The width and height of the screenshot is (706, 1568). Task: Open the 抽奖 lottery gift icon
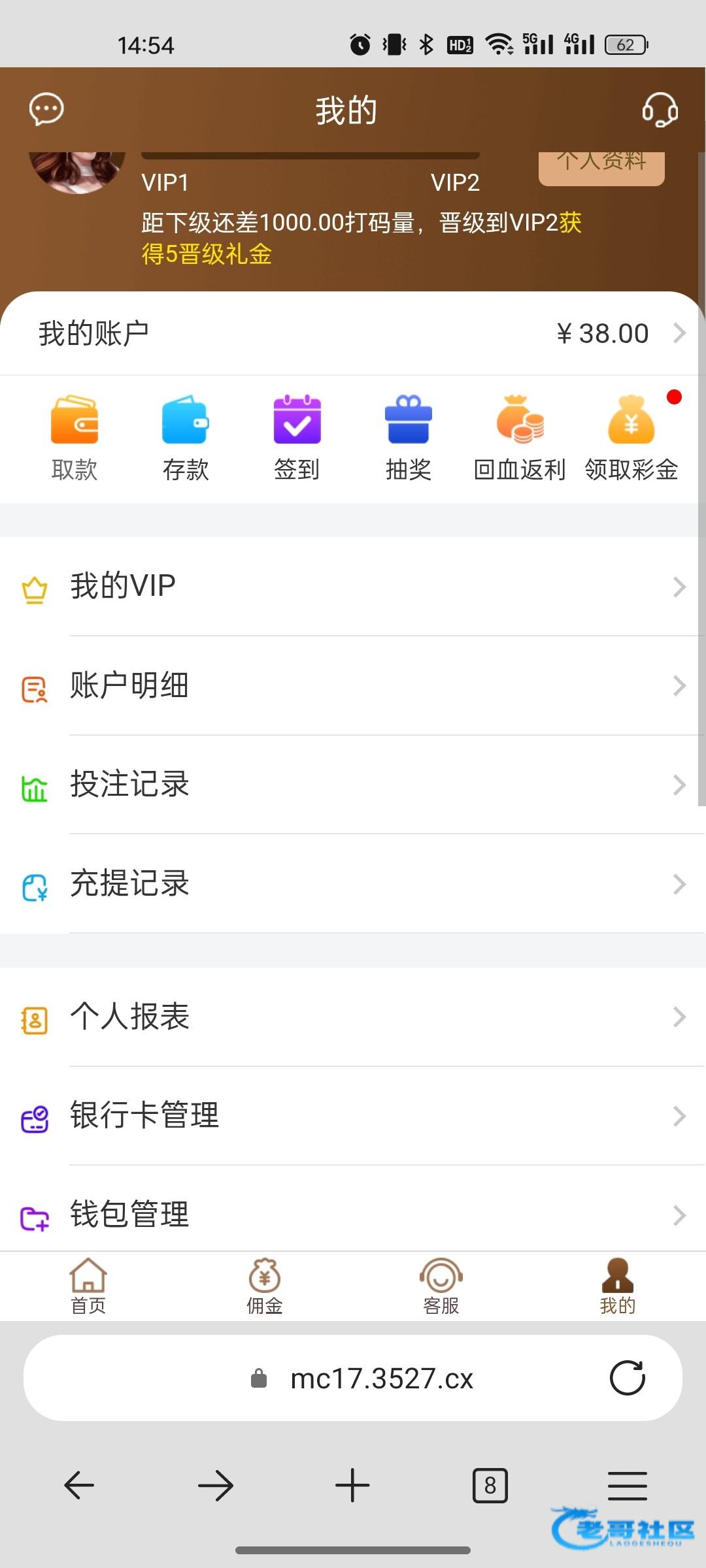(x=408, y=421)
